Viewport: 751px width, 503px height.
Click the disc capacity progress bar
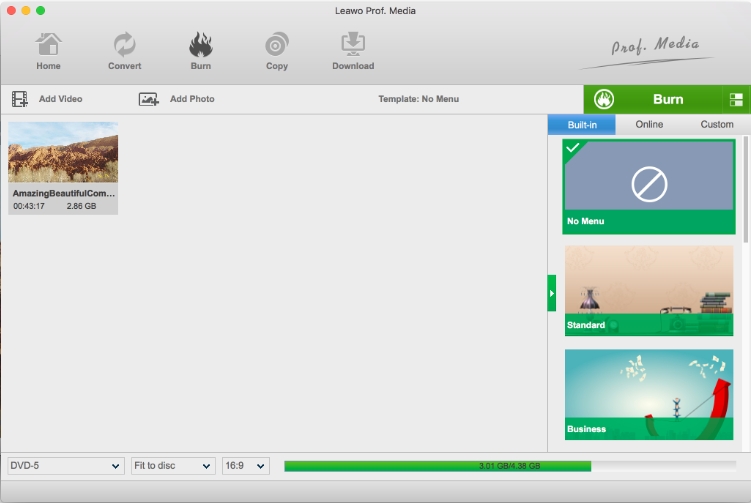(x=510, y=466)
